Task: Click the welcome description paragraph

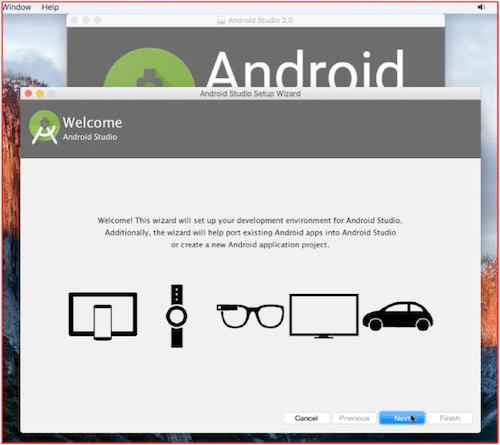Action: tap(250, 232)
